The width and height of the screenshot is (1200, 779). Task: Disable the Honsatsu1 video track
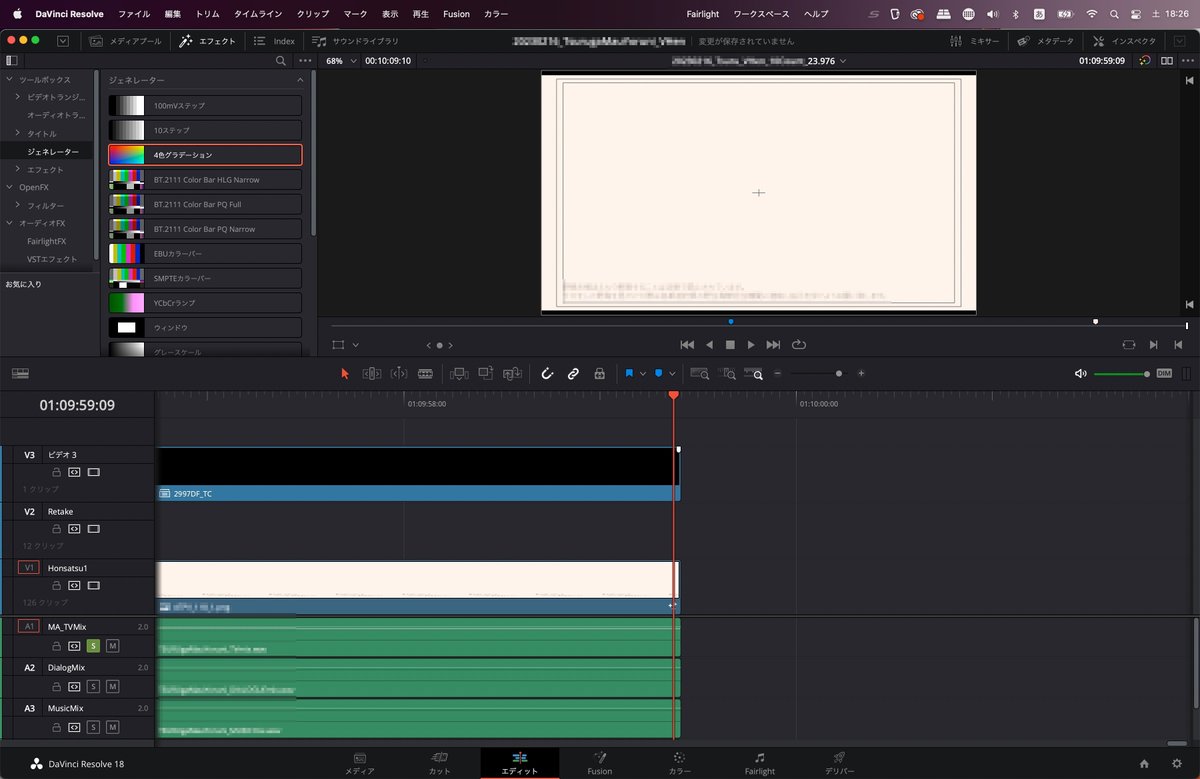click(x=93, y=586)
